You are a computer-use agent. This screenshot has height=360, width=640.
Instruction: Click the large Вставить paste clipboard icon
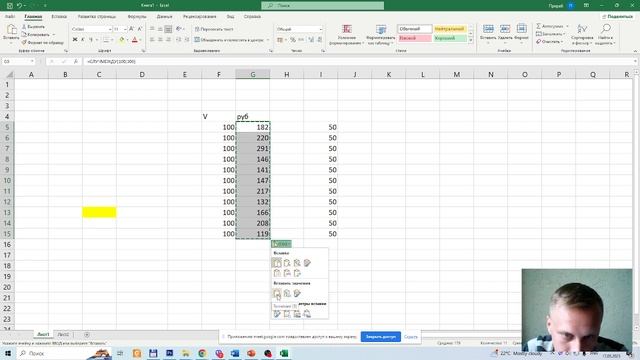(11, 29)
